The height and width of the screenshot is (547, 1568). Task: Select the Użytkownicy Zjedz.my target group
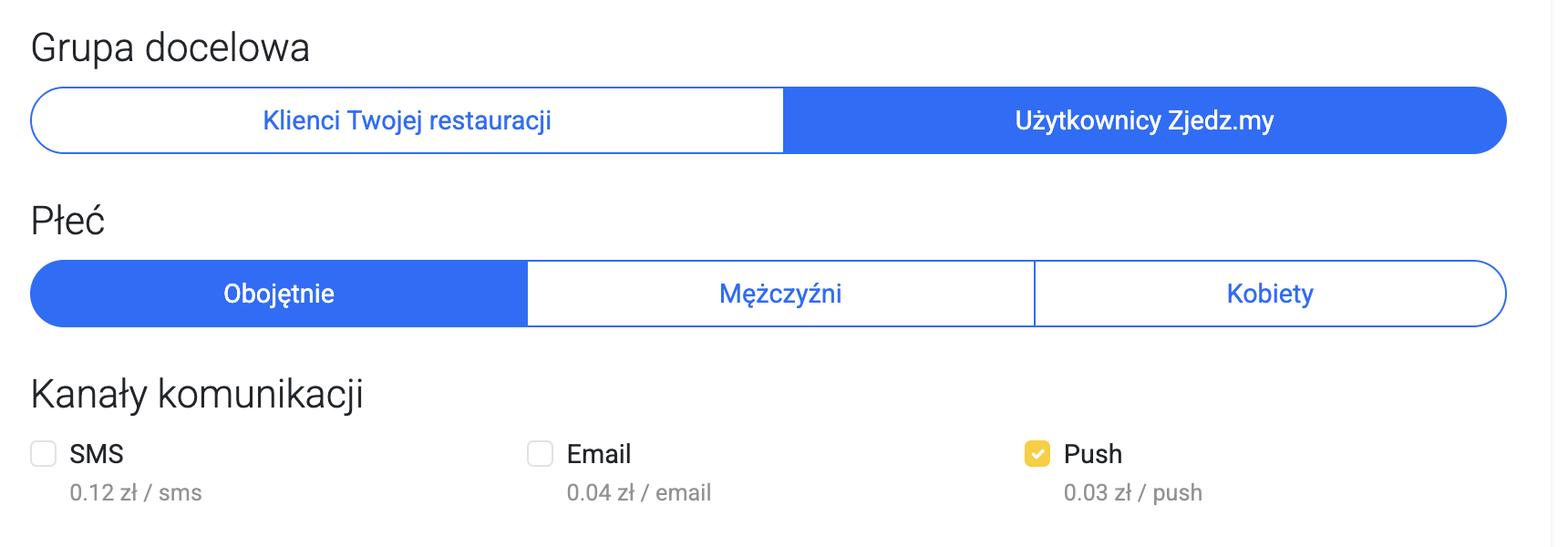pyautogui.click(x=1144, y=120)
